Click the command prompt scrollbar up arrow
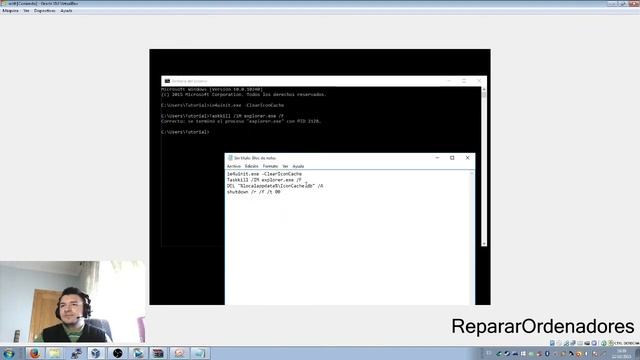 (484, 89)
